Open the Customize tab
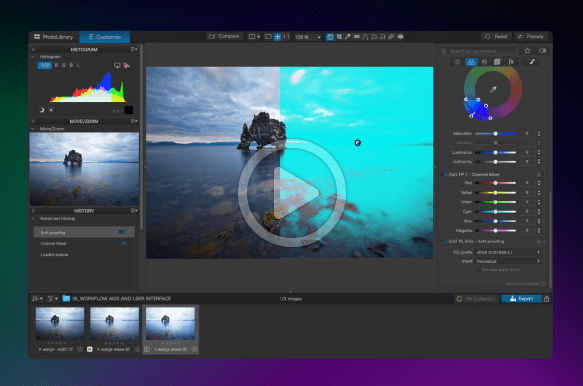The width and height of the screenshot is (583, 386). (x=104, y=37)
